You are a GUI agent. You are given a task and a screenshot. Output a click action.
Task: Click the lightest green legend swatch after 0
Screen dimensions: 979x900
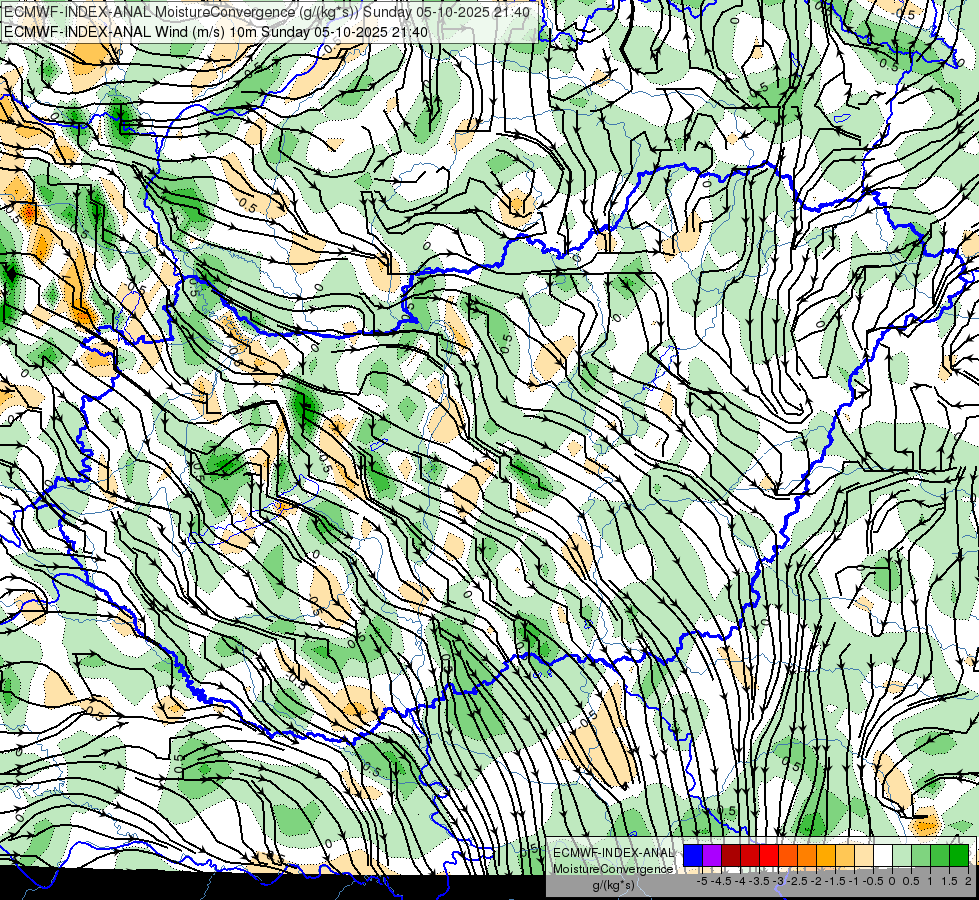(902, 855)
